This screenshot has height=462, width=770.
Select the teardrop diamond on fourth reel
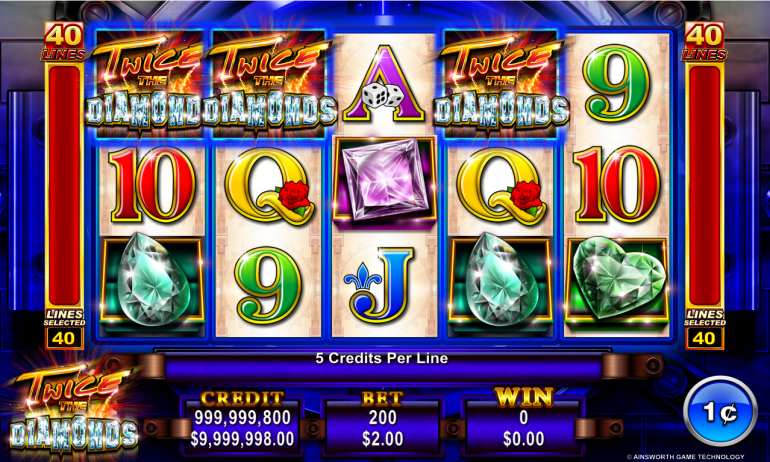coord(500,280)
